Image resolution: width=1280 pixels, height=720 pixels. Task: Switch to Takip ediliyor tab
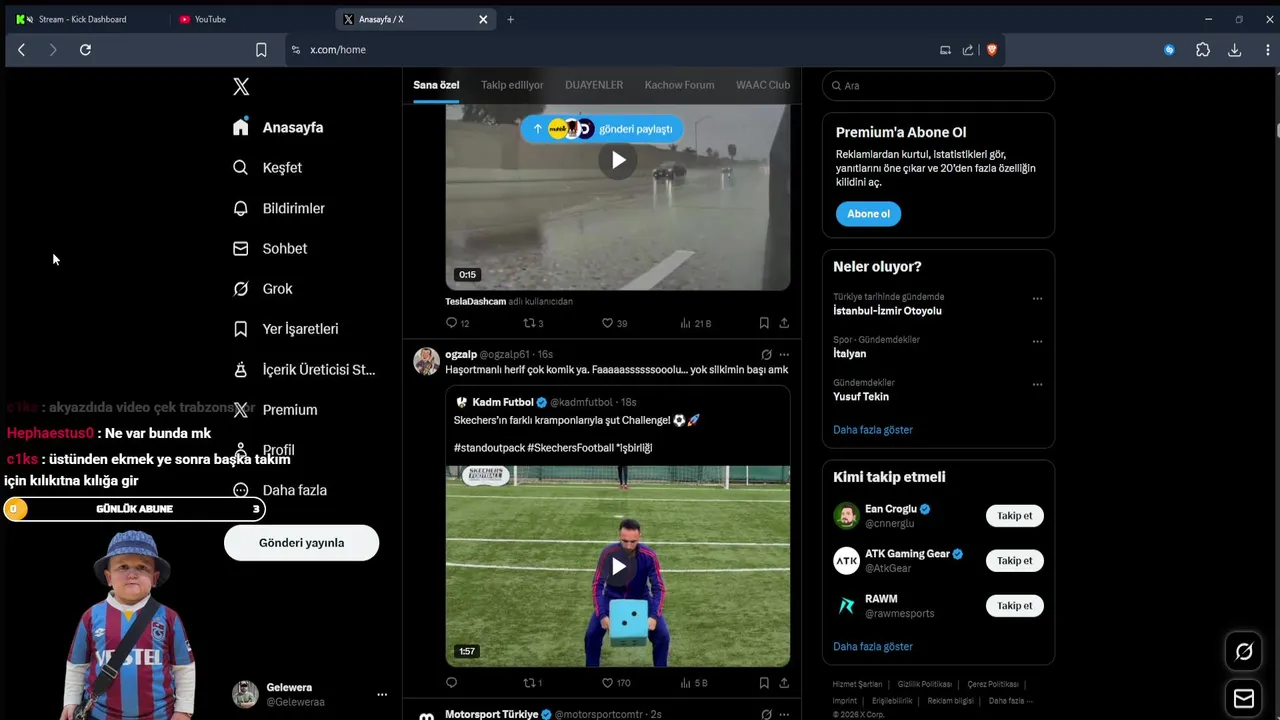[x=512, y=85]
